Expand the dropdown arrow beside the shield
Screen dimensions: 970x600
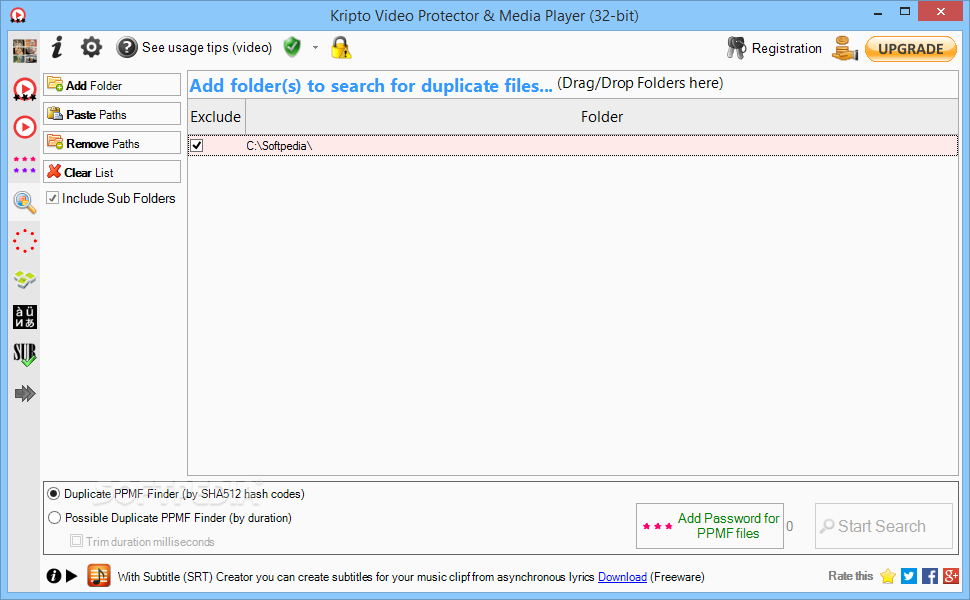point(315,48)
